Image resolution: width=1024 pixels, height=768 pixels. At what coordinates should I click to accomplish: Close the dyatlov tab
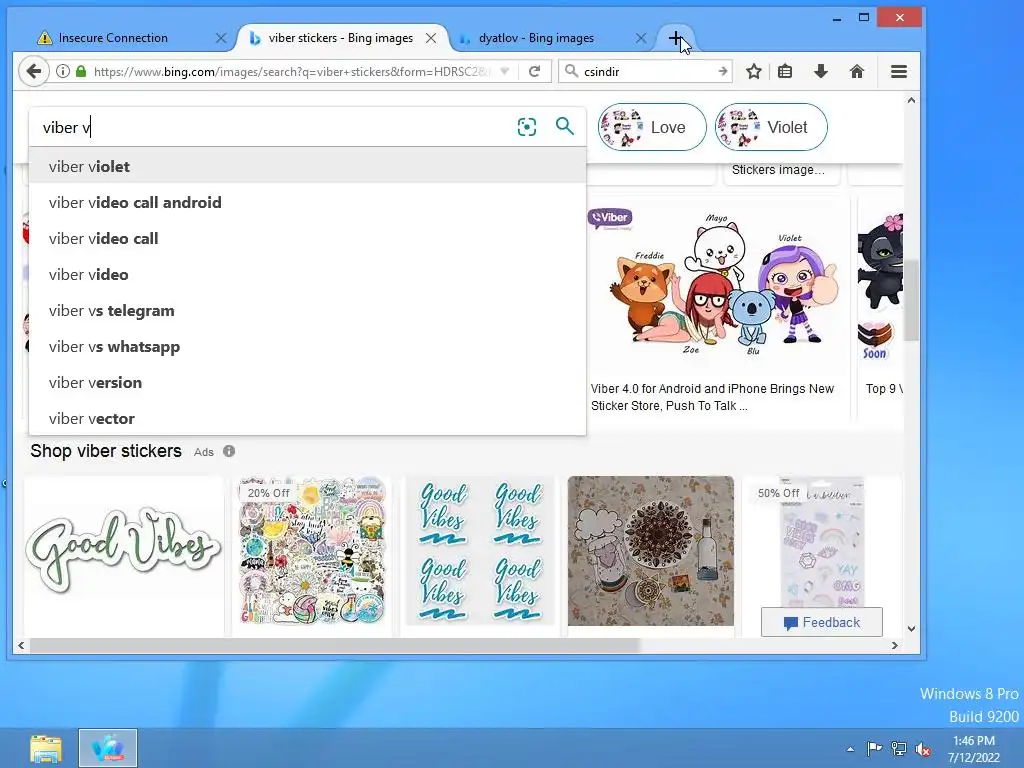click(641, 38)
